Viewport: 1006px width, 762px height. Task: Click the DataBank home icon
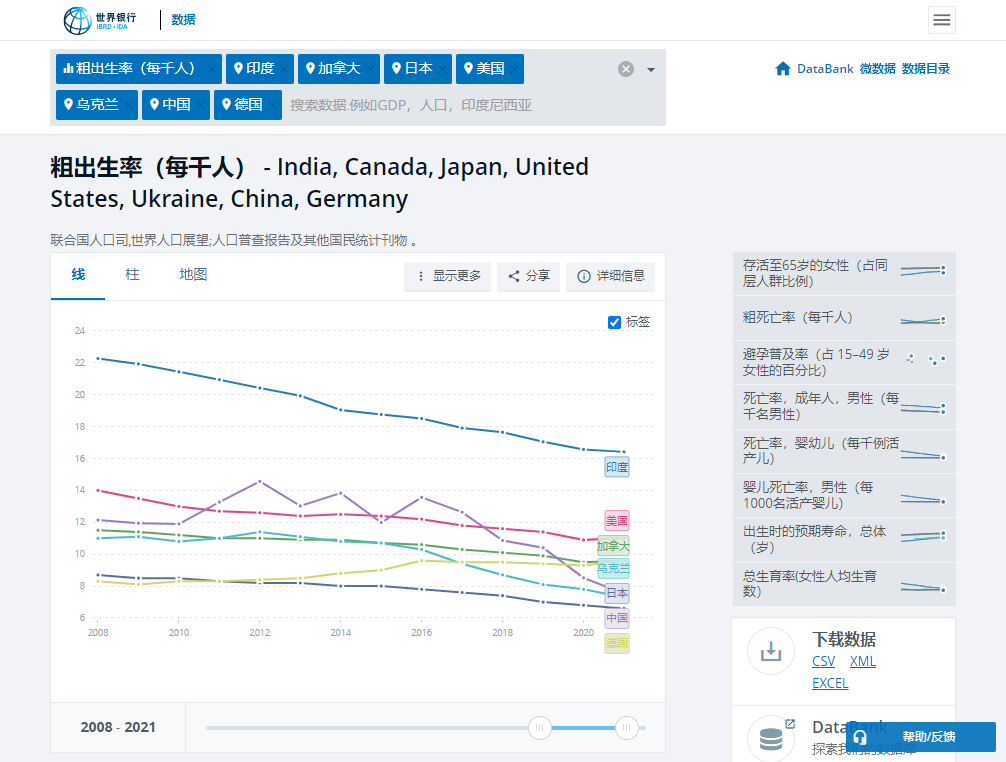pyautogui.click(x=782, y=69)
